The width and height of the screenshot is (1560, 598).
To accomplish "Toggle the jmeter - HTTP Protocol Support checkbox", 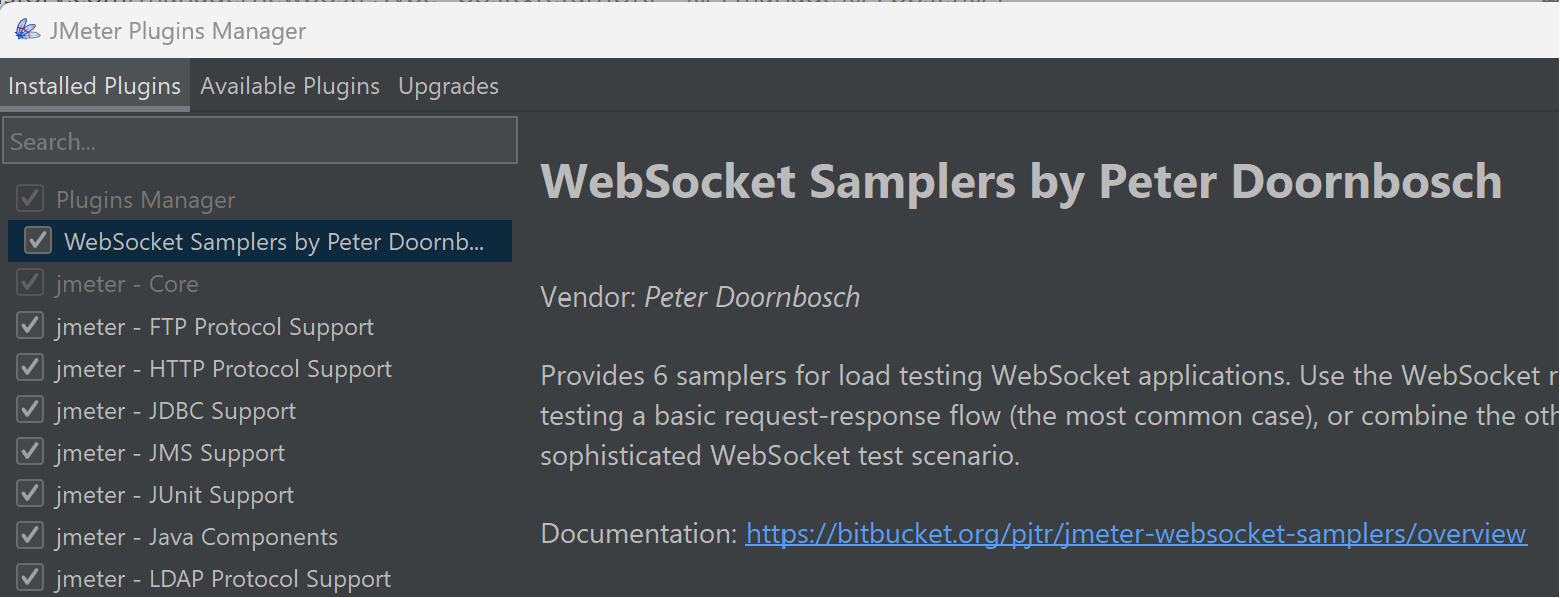I will [30, 368].
